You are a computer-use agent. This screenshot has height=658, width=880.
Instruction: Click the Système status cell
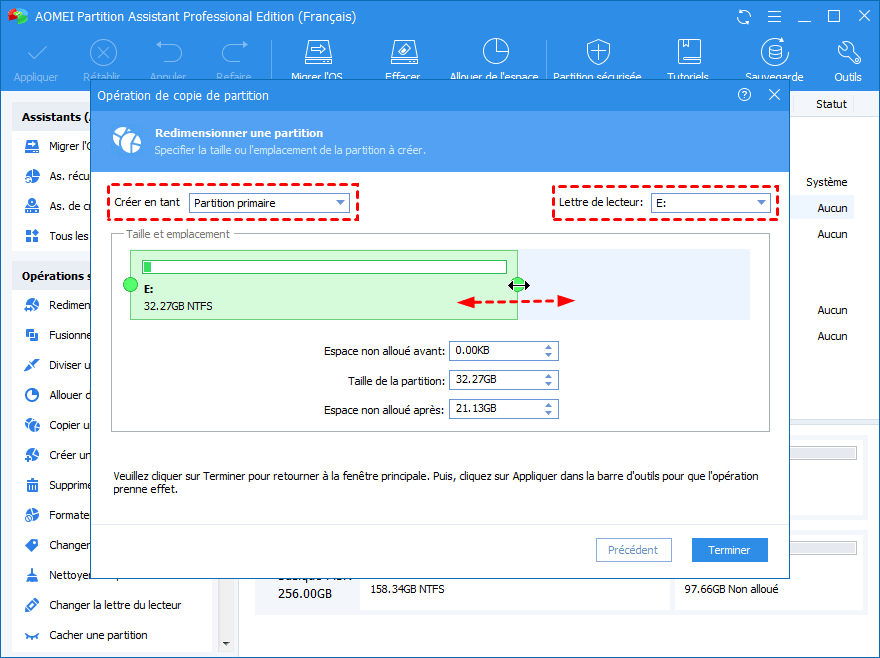click(x=827, y=182)
